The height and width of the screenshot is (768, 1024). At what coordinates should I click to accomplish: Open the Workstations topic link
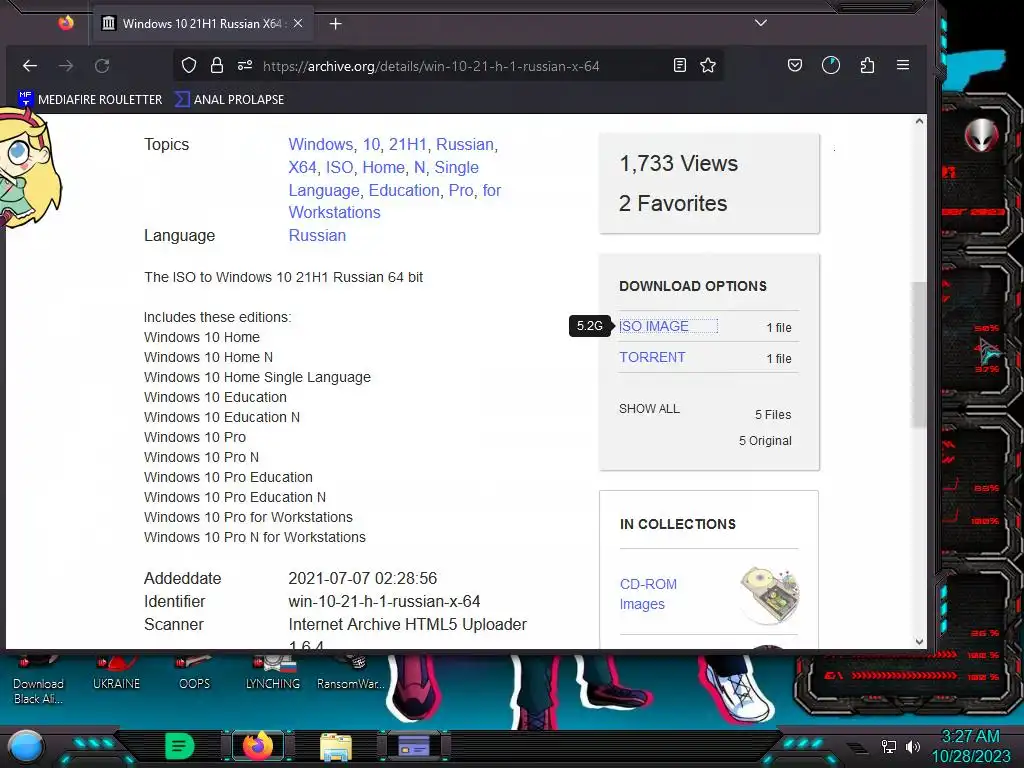click(334, 212)
